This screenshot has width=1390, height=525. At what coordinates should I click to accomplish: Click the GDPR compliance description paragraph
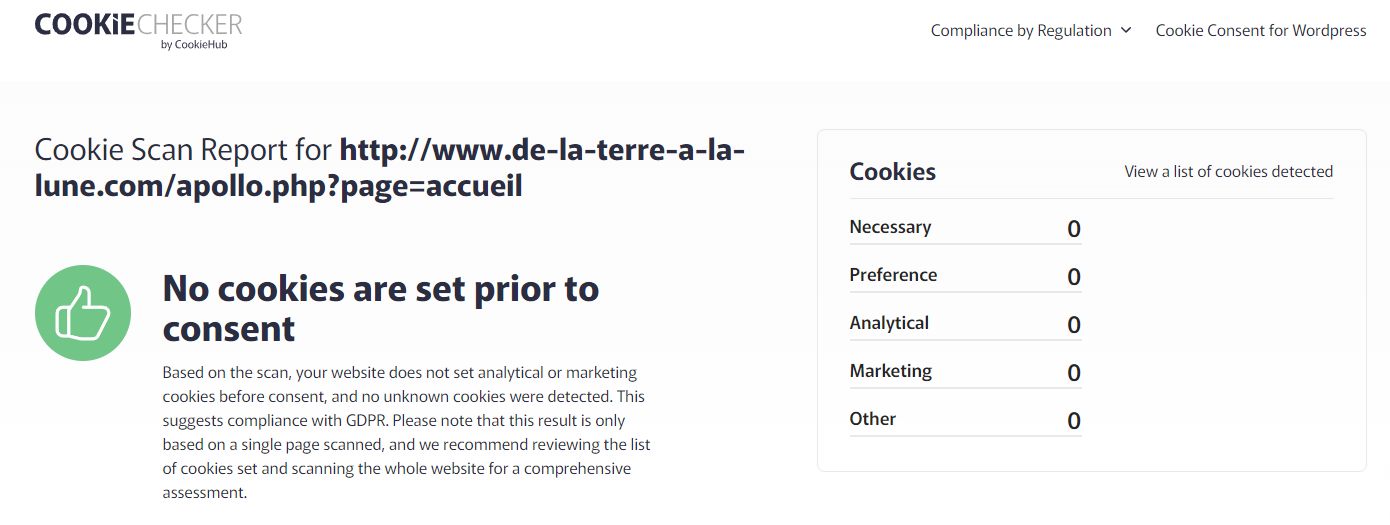click(x=407, y=432)
